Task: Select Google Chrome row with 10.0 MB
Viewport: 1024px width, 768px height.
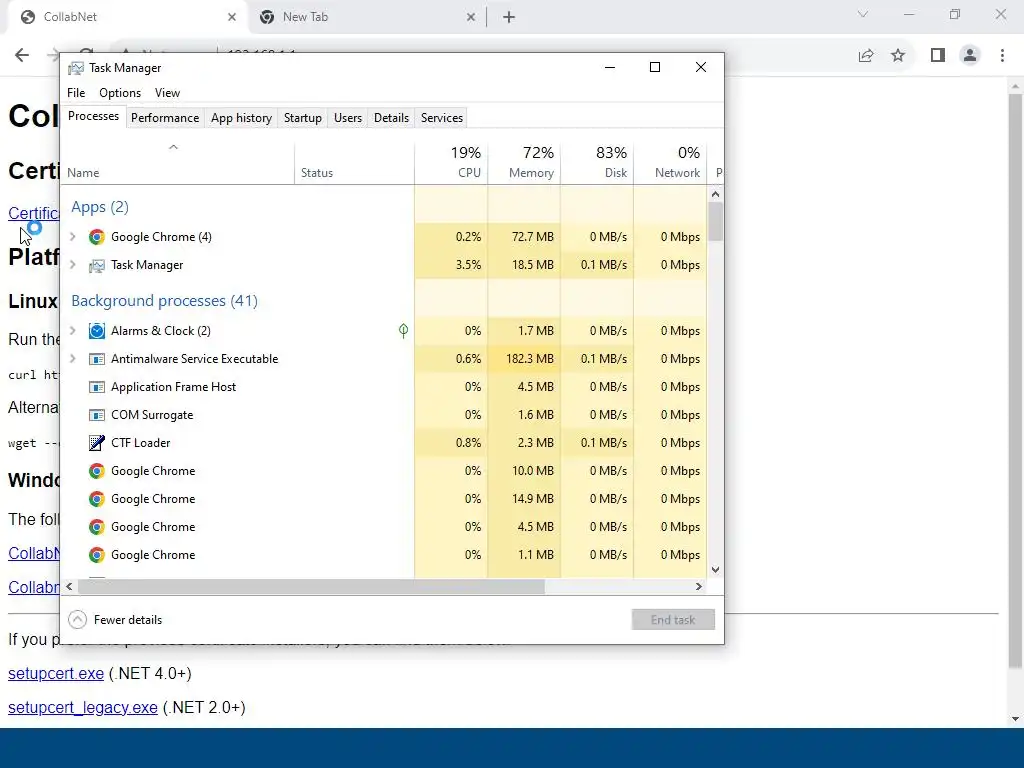Action: pyautogui.click(x=383, y=471)
